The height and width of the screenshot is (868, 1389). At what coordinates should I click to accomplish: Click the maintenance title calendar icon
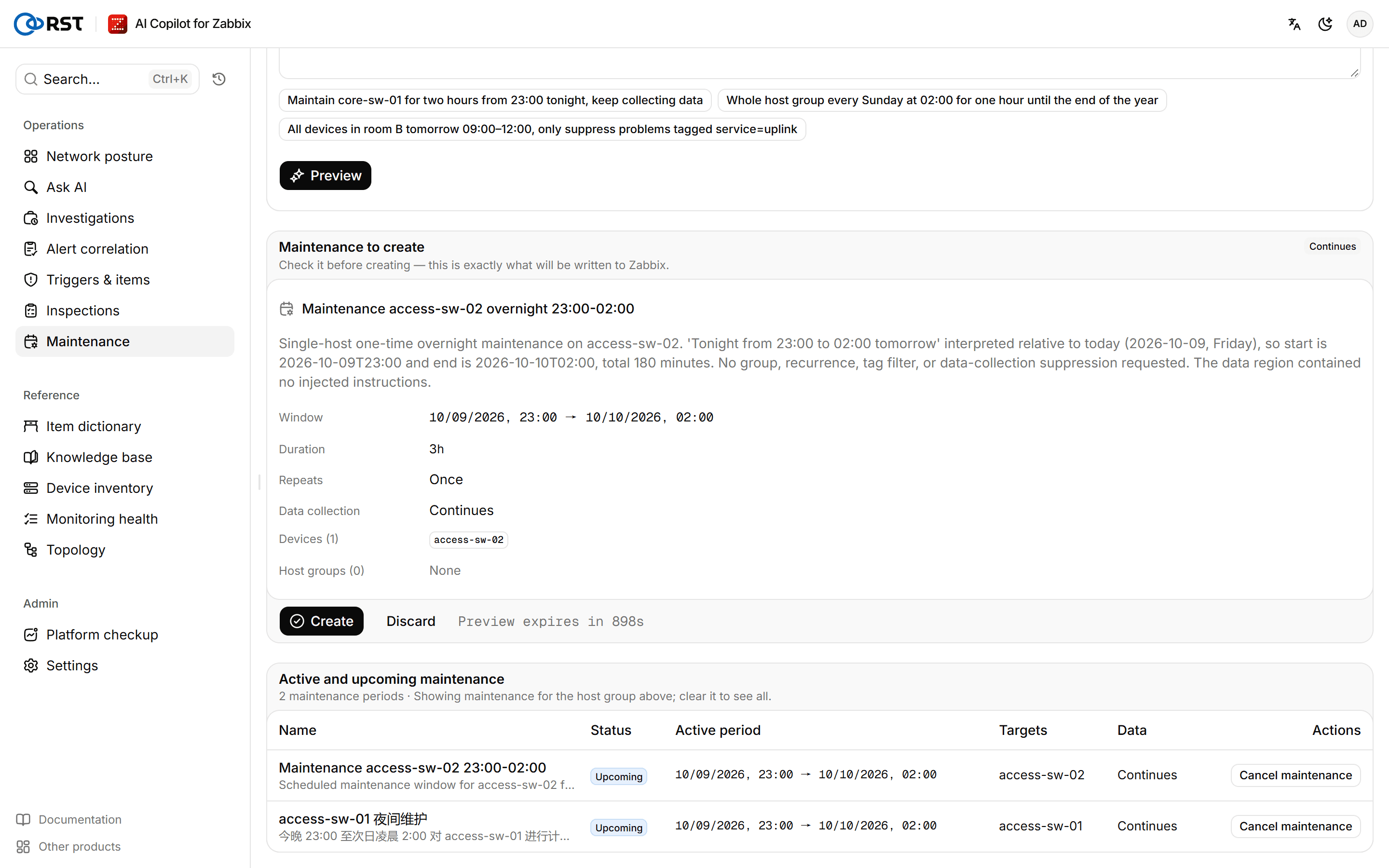click(x=286, y=309)
